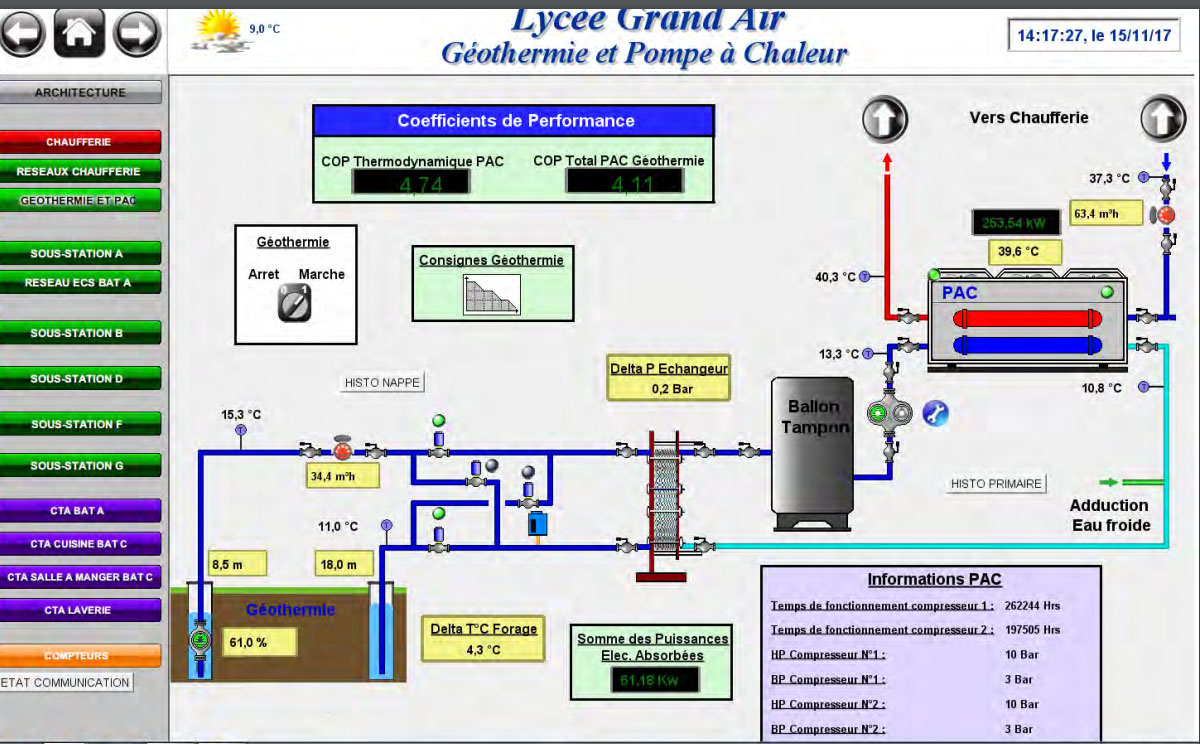Click the HISTO NAPPE button
Viewport: 1200px width, 744px height.
coord(382,382)
